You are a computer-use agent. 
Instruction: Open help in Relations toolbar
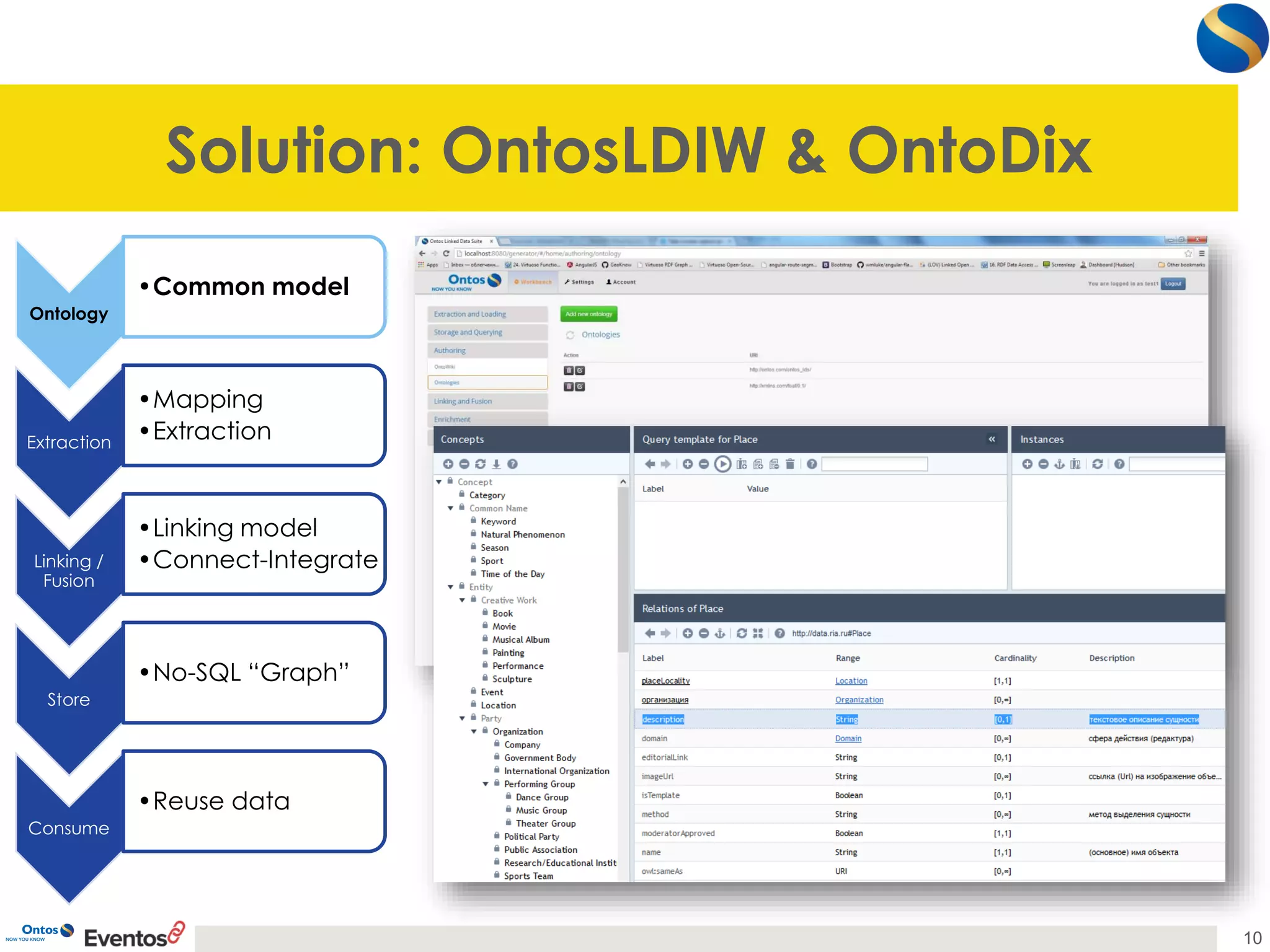(x=779, y=633)
